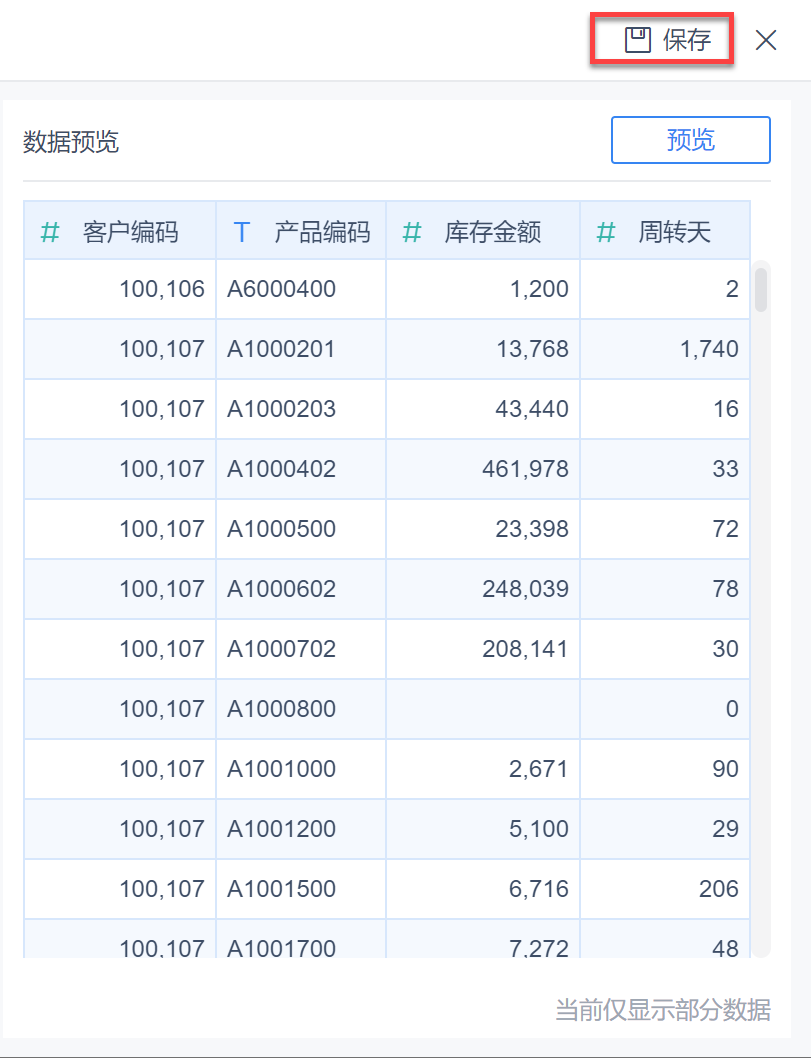The image size is (811, 1058).
Task: Click the vertical scrollbar thumb of the table
Action: point(760,290)
